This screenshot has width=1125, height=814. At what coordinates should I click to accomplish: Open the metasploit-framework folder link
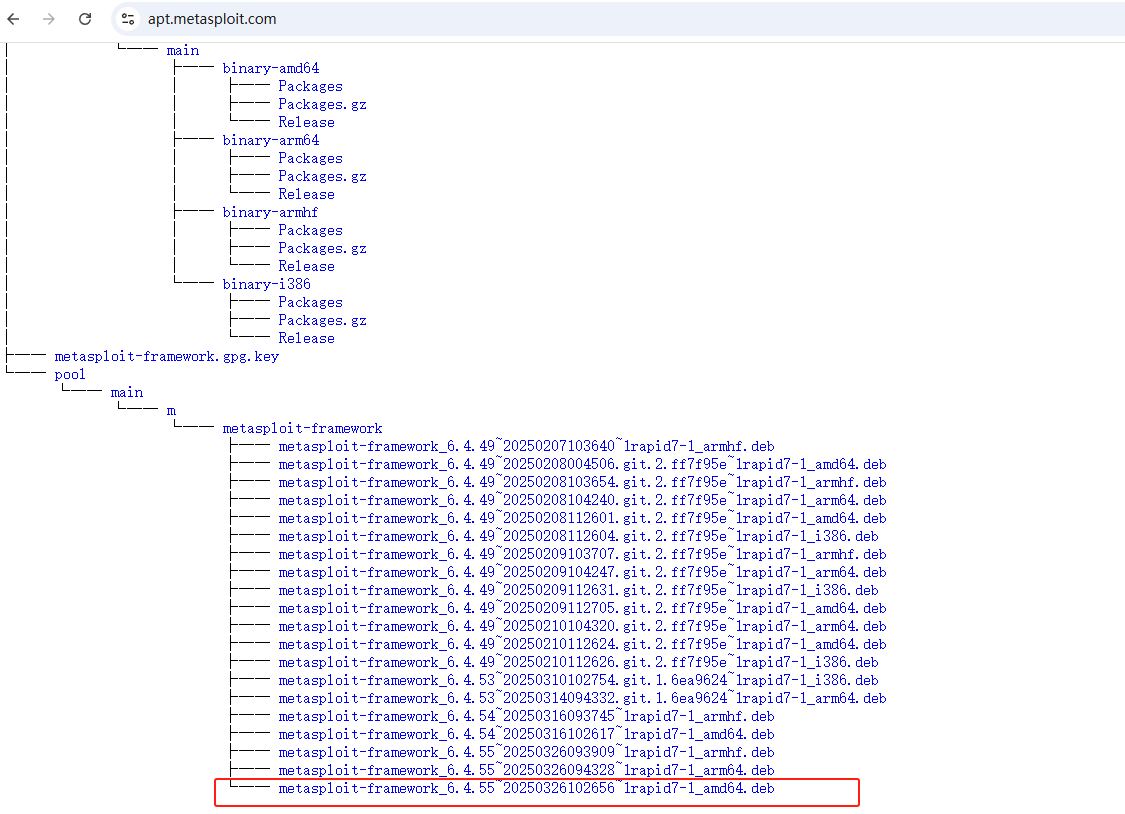coord(302,428)
